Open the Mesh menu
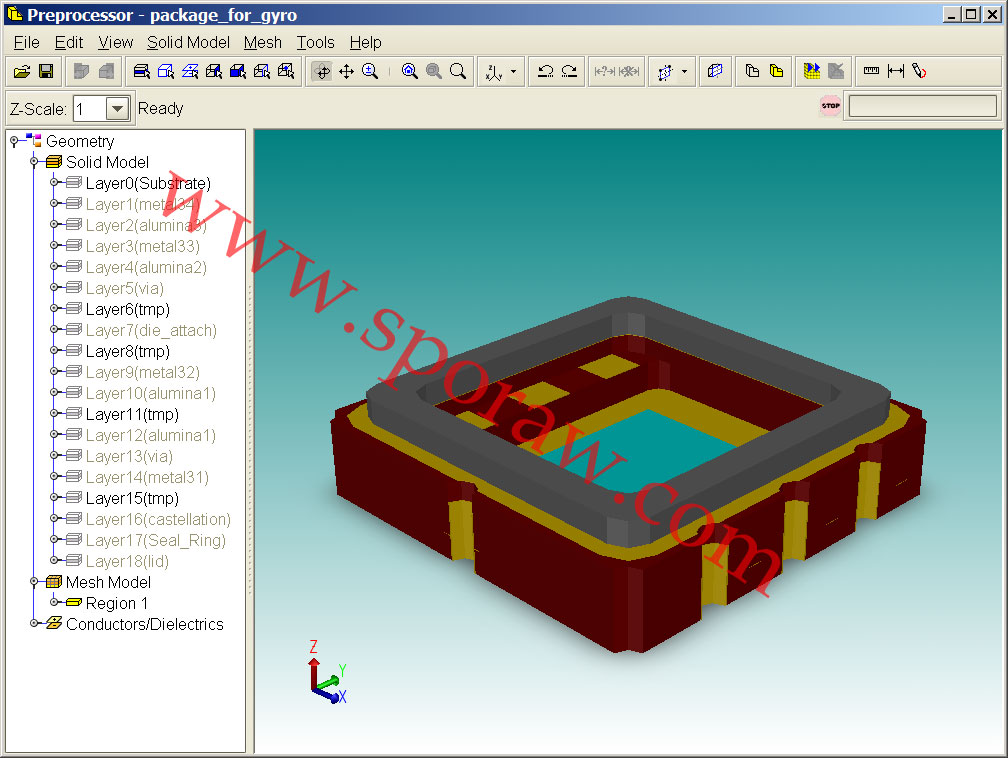Image resolution: width=1008 pixels, height=758 pixels. 263,42
